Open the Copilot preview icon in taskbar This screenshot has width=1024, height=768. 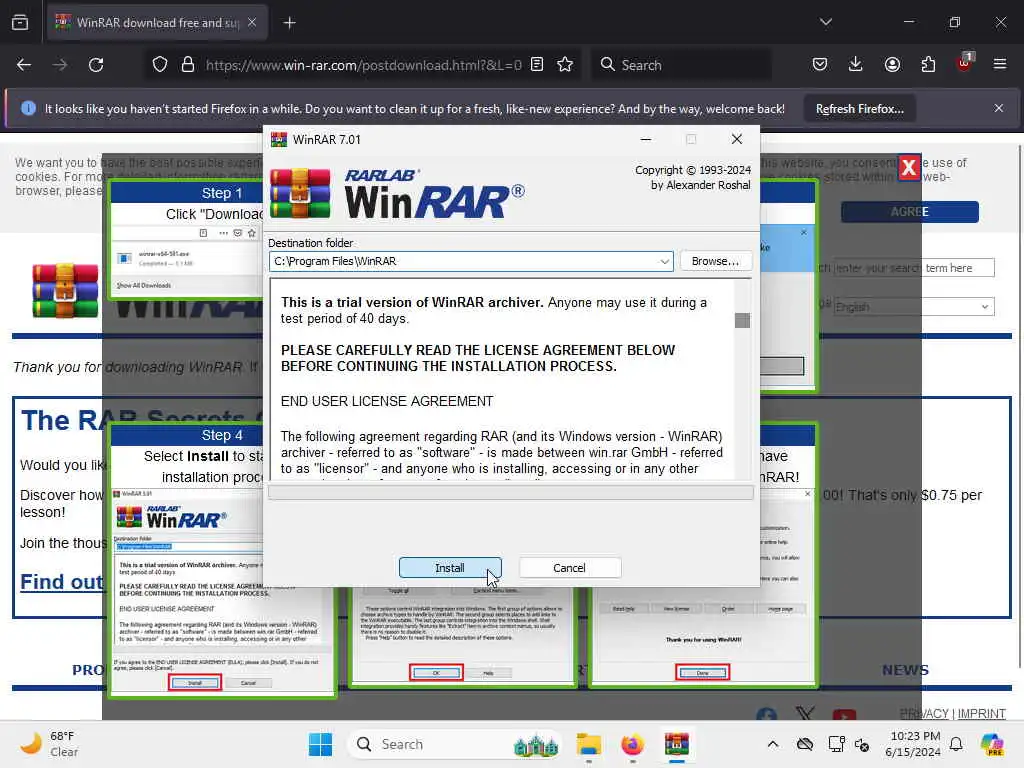(x=992, y=744)
